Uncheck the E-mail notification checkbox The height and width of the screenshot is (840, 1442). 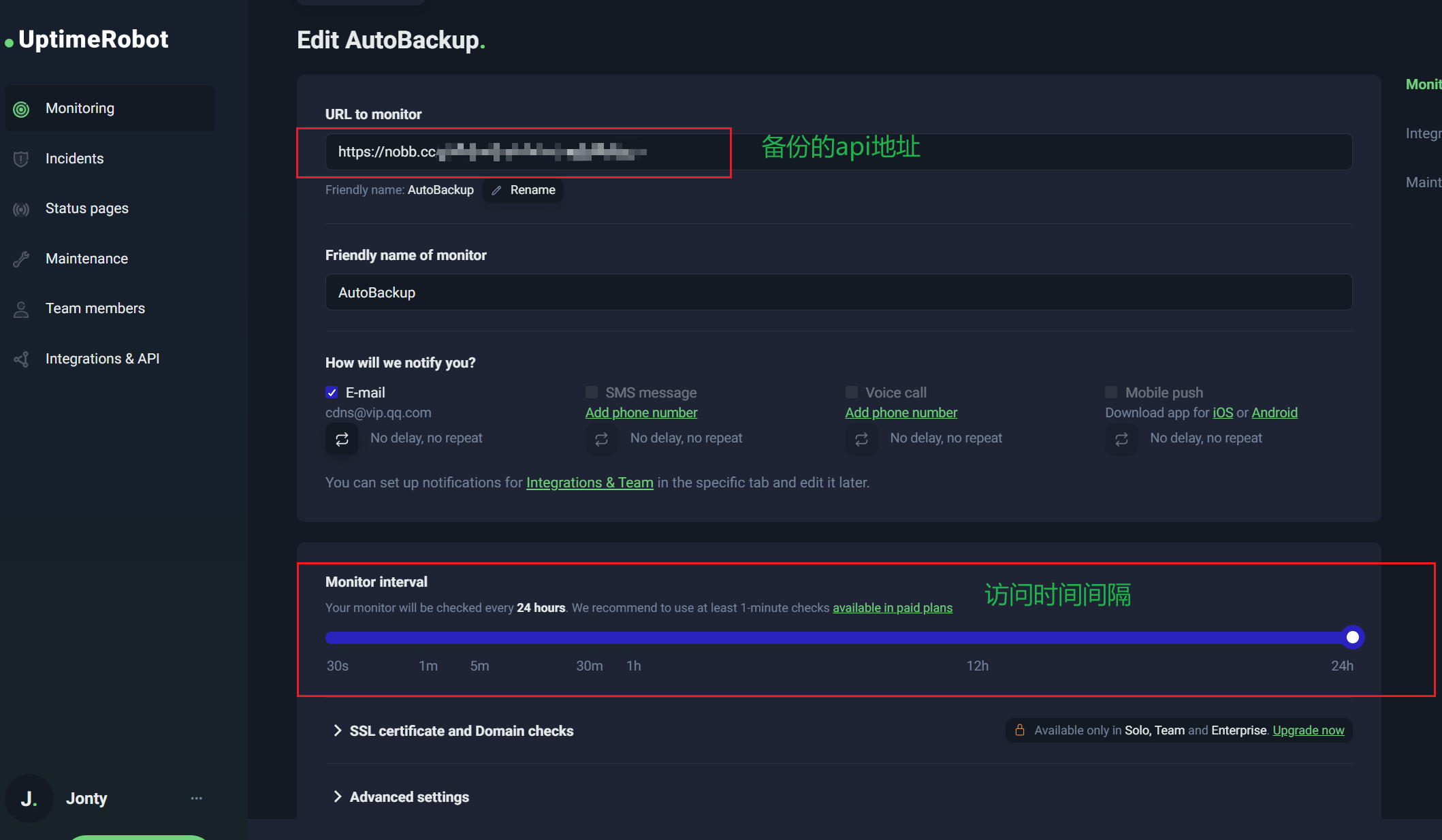(x=332, y=392)
